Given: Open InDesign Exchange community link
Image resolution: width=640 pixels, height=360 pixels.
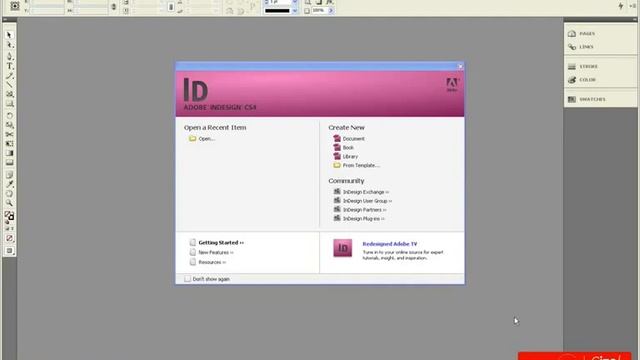Looking at the screenshot, I should tap(361, 192).
